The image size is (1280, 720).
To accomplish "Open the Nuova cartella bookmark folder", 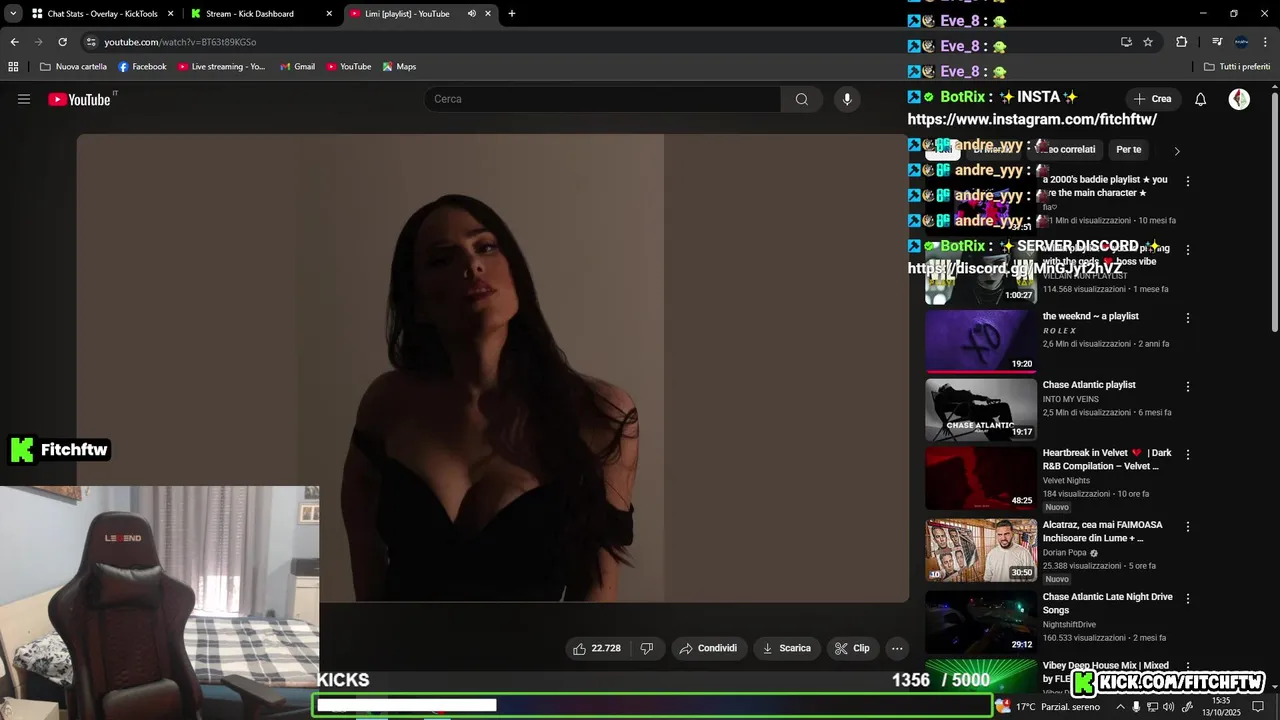I will [x=73, y=67].
